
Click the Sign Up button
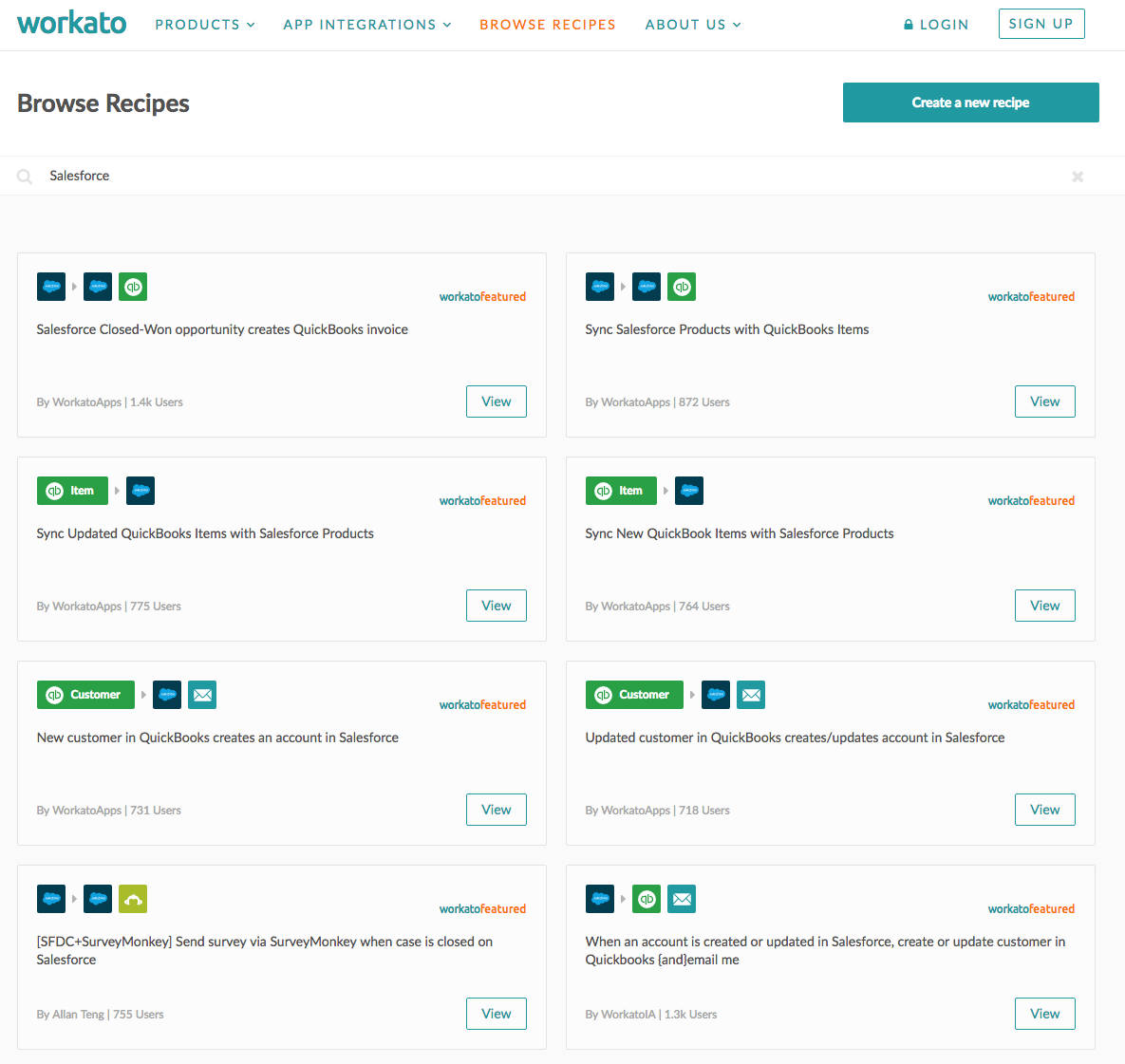pos(1041,24)
